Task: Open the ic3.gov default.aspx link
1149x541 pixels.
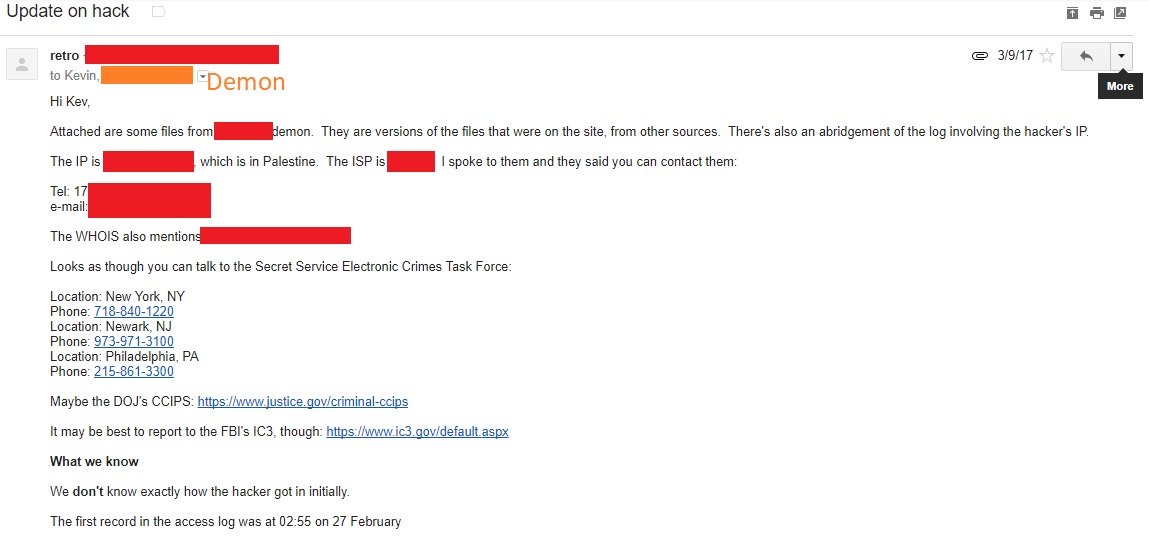Action: pyautogui.click(x=417, y=432)
